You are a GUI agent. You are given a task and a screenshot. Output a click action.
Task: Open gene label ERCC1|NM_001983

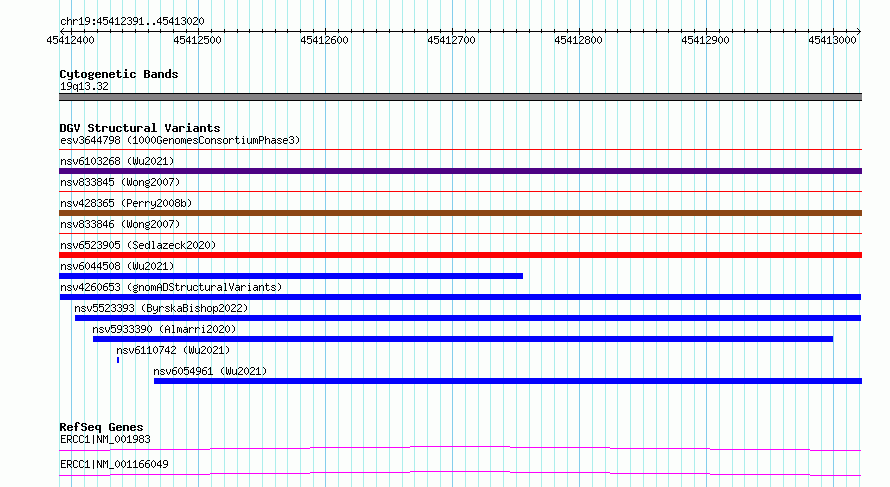tap(105, 439)
